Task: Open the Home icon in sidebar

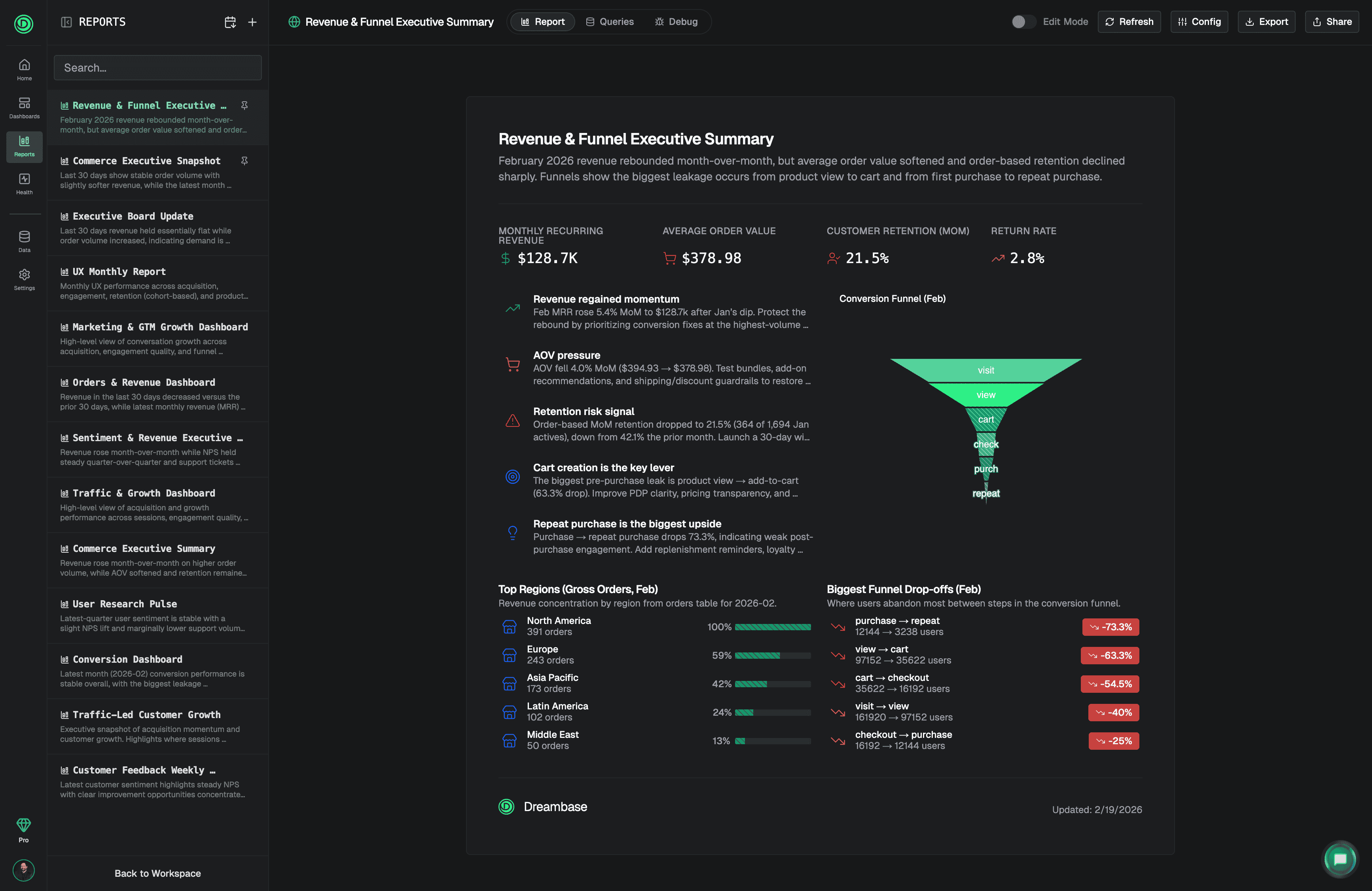Action: point(24,69)
